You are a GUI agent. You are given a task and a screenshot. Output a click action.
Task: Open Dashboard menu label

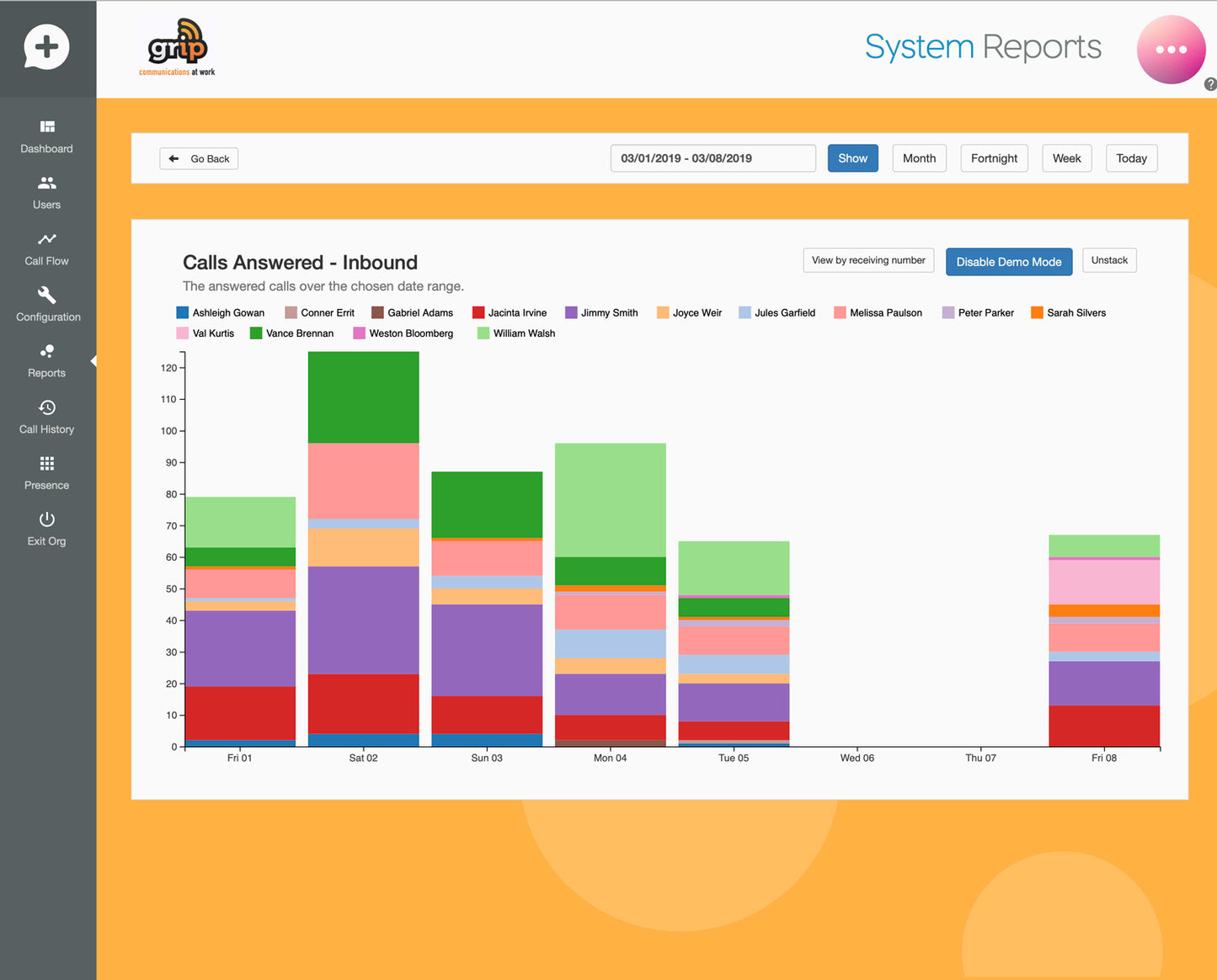click(47, 149)
